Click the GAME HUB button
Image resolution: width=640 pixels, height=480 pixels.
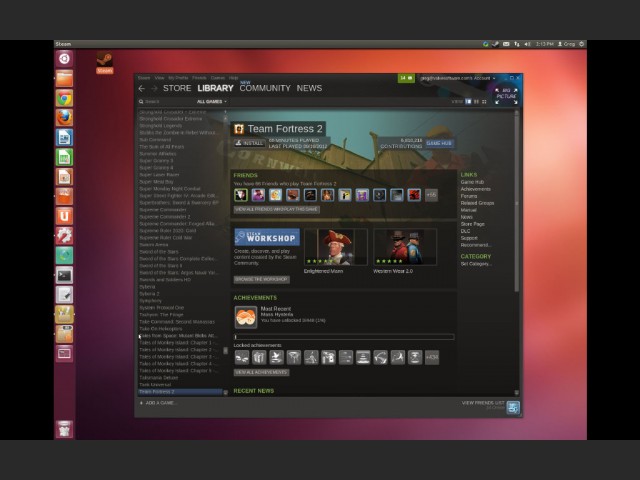pyautogui.click(x=439, y=143)
